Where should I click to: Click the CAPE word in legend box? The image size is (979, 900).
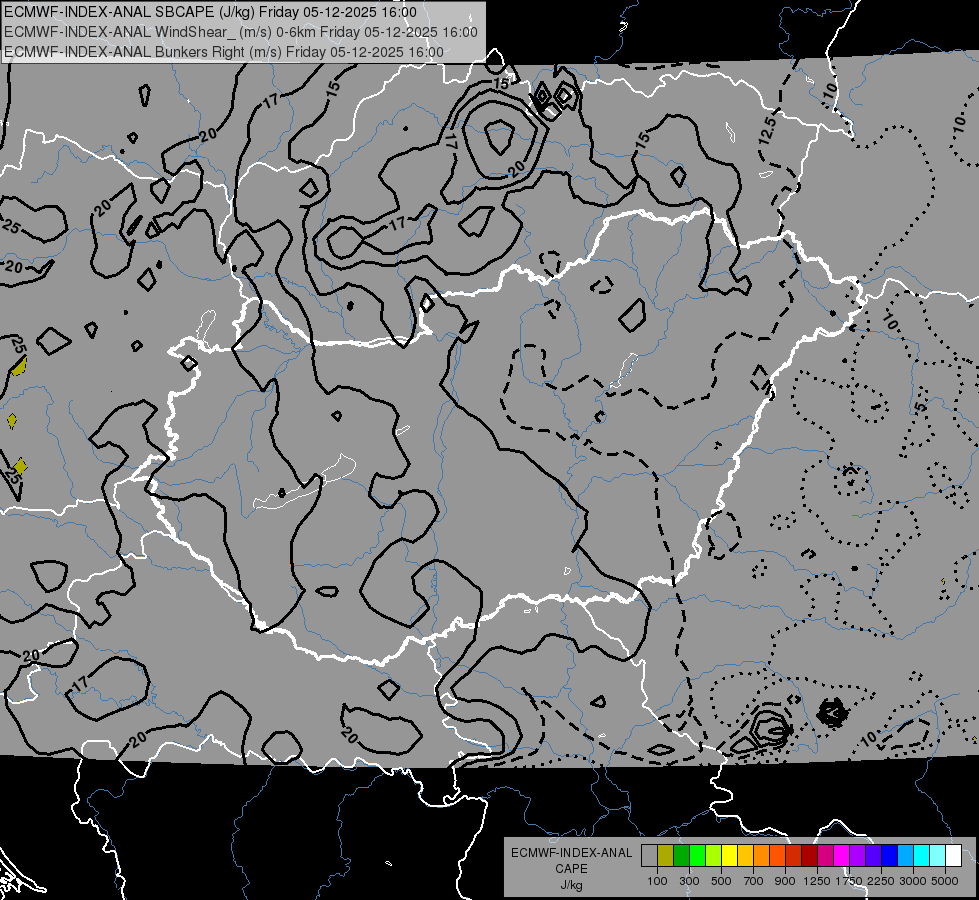click(x=571, y=869)
